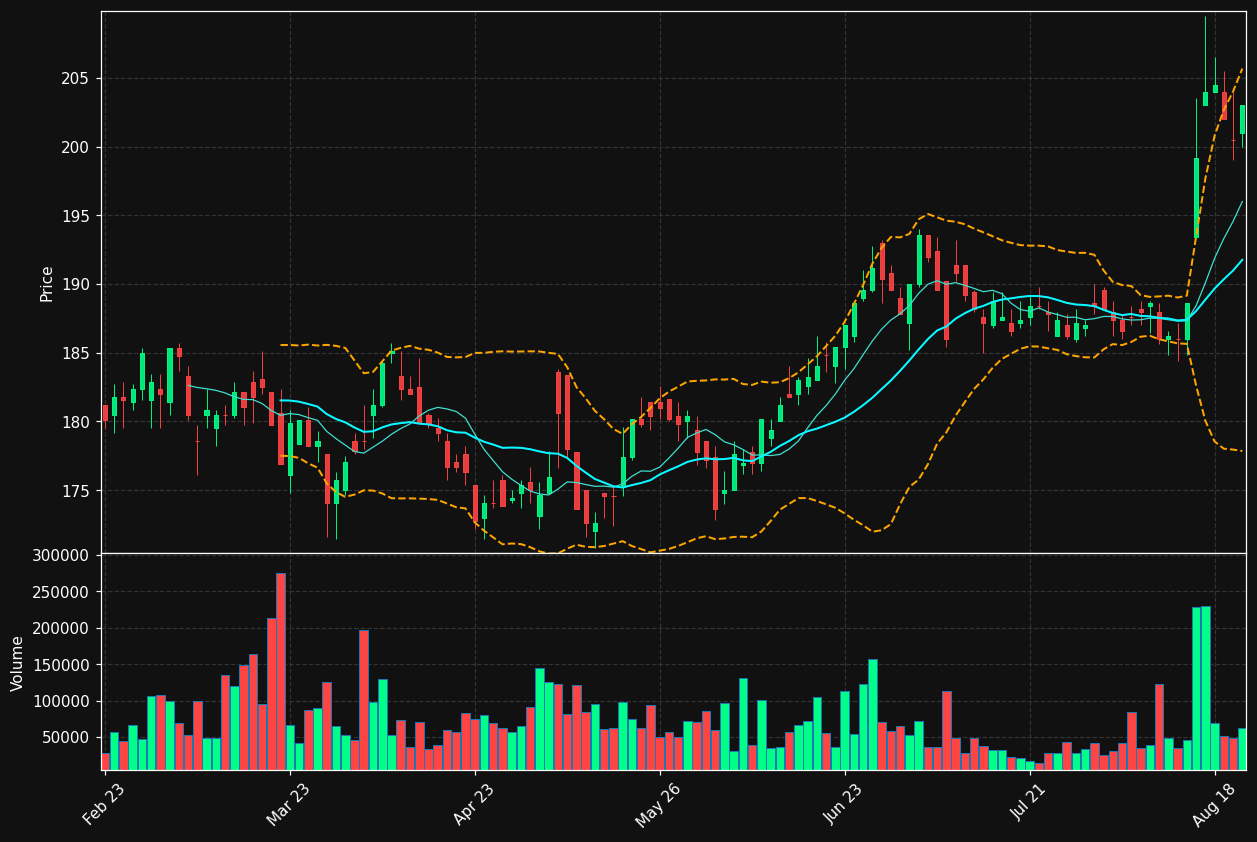The width and height of the screenshot is (1257, 842).
Task: Click the 195 price tick label
Action: coord(76,216)
